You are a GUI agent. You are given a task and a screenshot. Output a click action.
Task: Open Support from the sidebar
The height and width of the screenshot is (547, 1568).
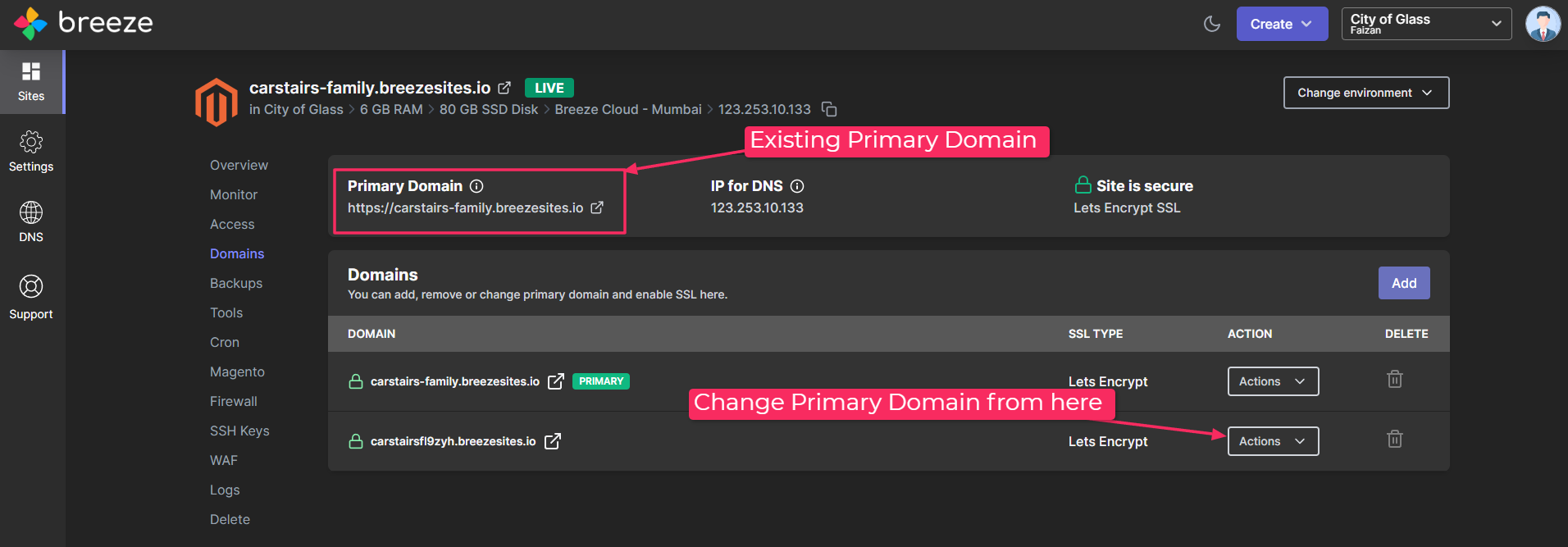(31, 298)
